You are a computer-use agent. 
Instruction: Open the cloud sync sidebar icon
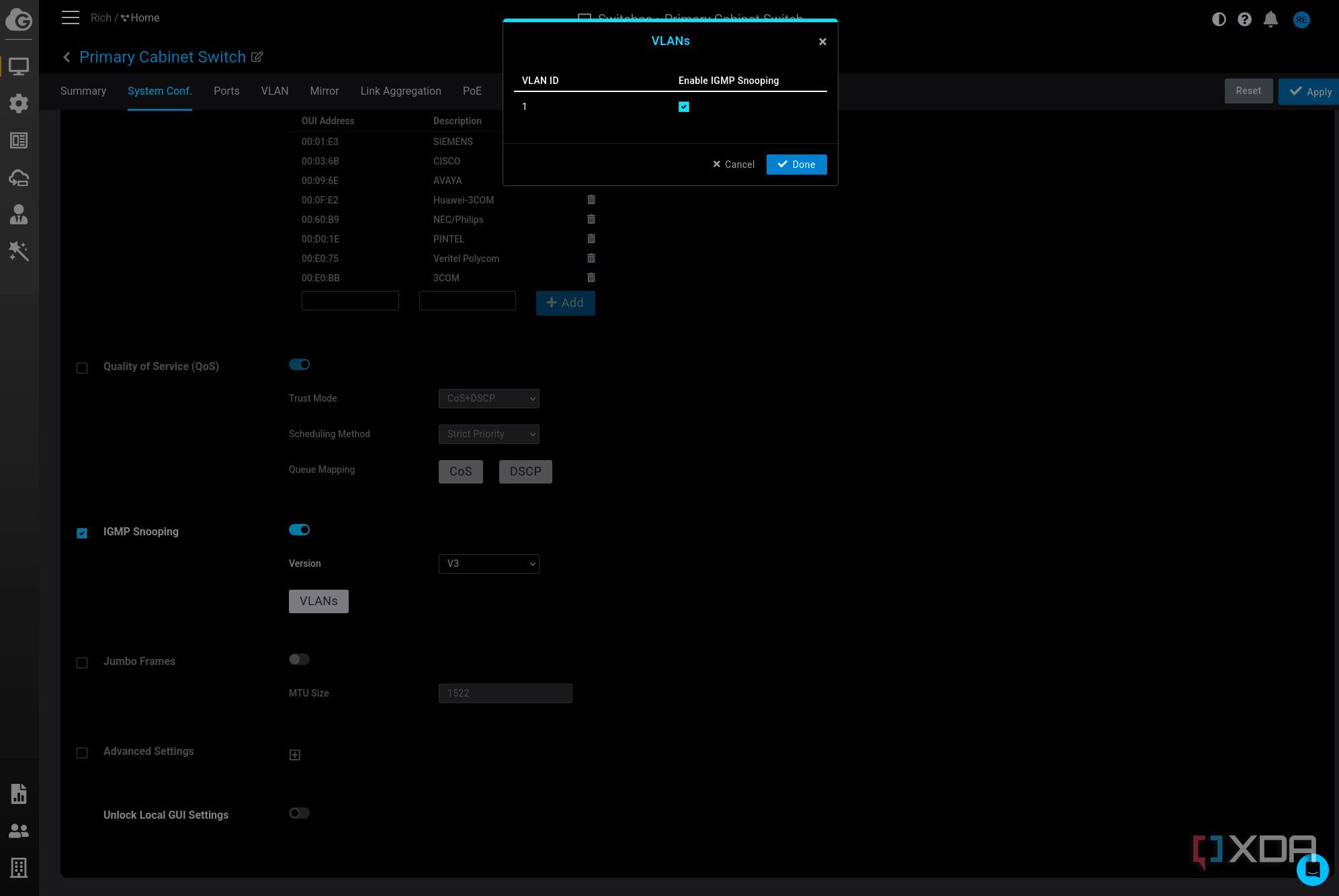pyautogui.click(x=19, y=178)
